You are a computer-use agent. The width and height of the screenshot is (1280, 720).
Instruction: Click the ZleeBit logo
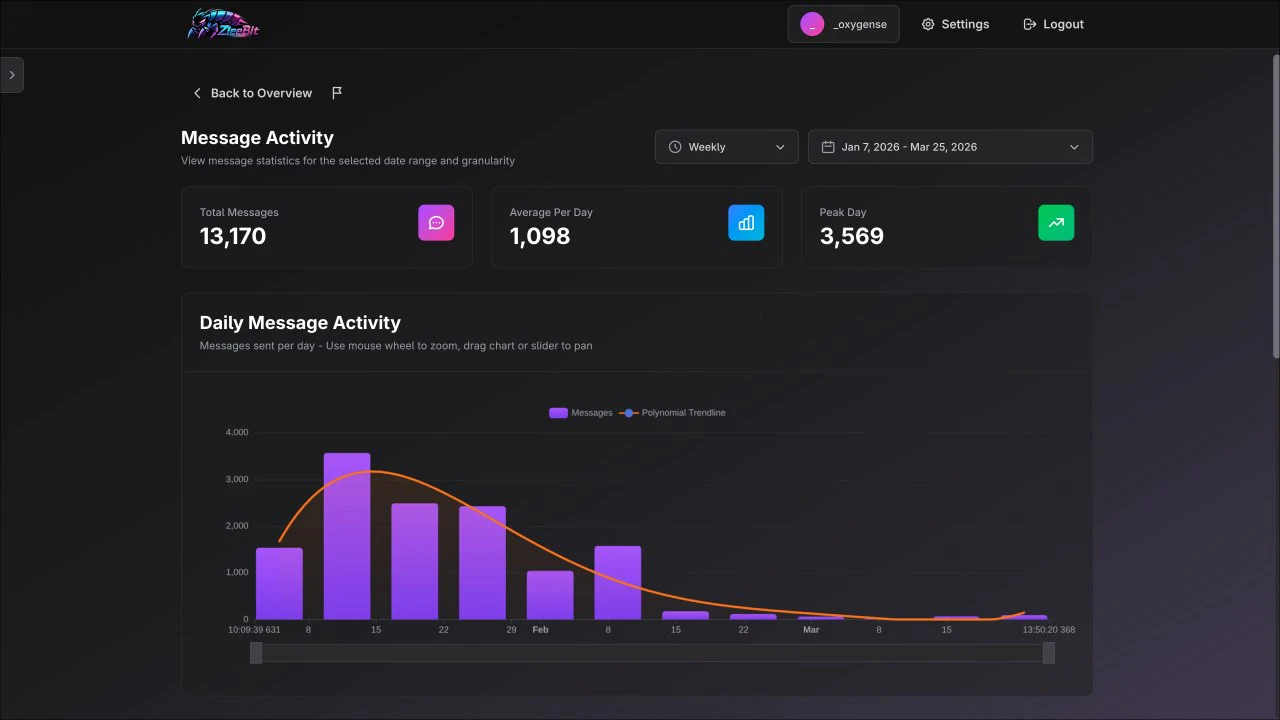[222, 23]
